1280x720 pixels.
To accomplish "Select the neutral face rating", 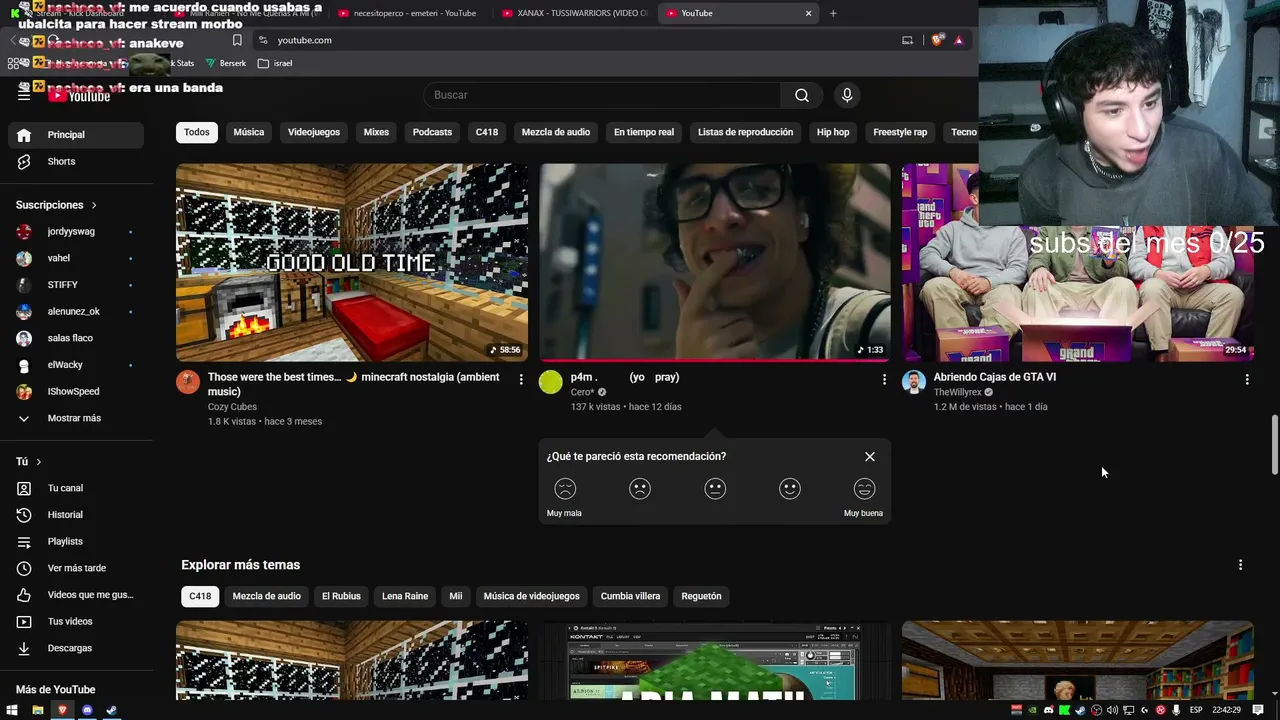I will (x=715, y=489).
